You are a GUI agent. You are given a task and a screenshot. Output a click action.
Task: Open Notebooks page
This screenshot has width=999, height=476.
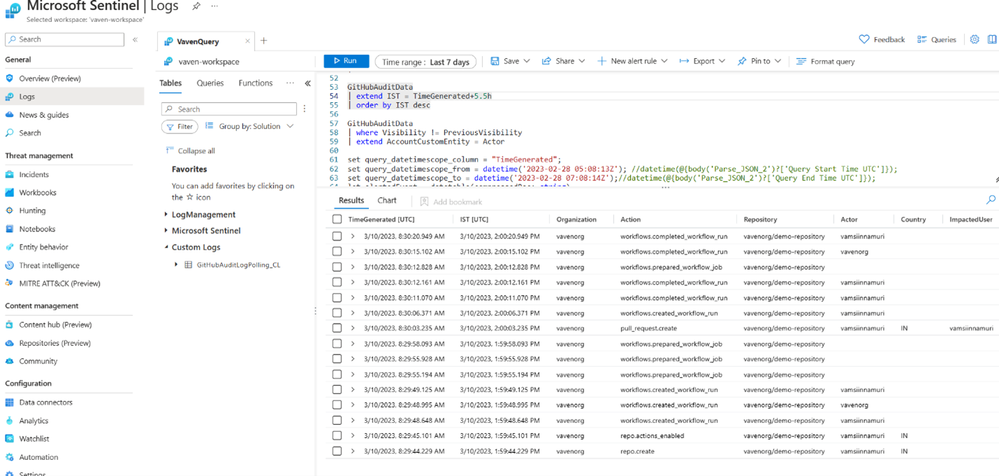(37, 229)
